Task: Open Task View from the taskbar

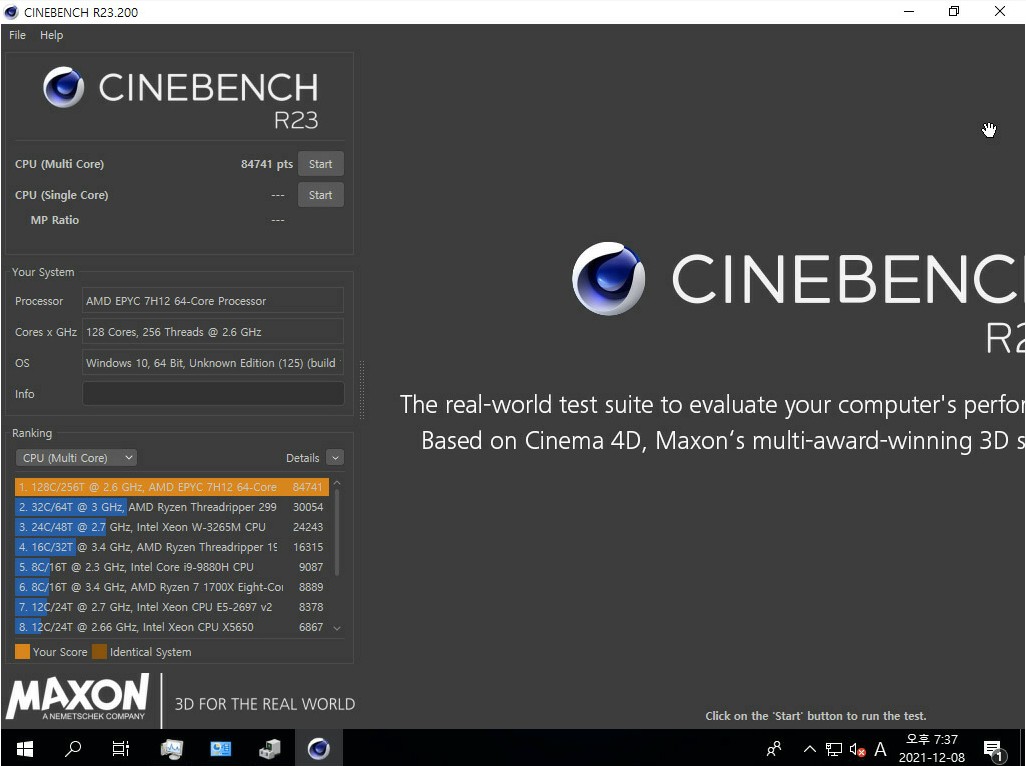Action: 121,748
